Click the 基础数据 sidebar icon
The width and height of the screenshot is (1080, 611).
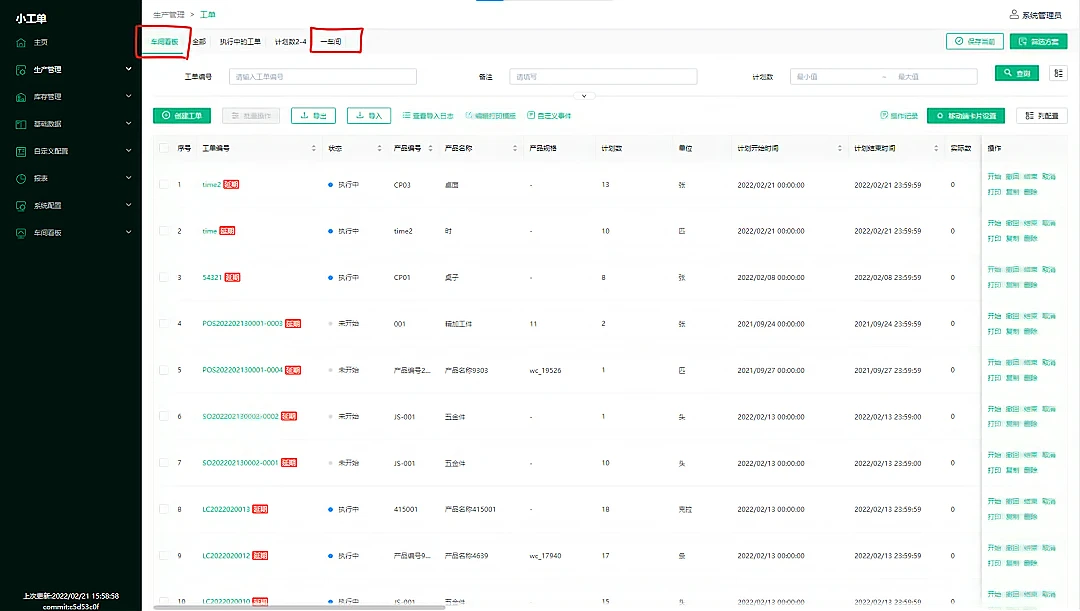(x=20, y=124)
